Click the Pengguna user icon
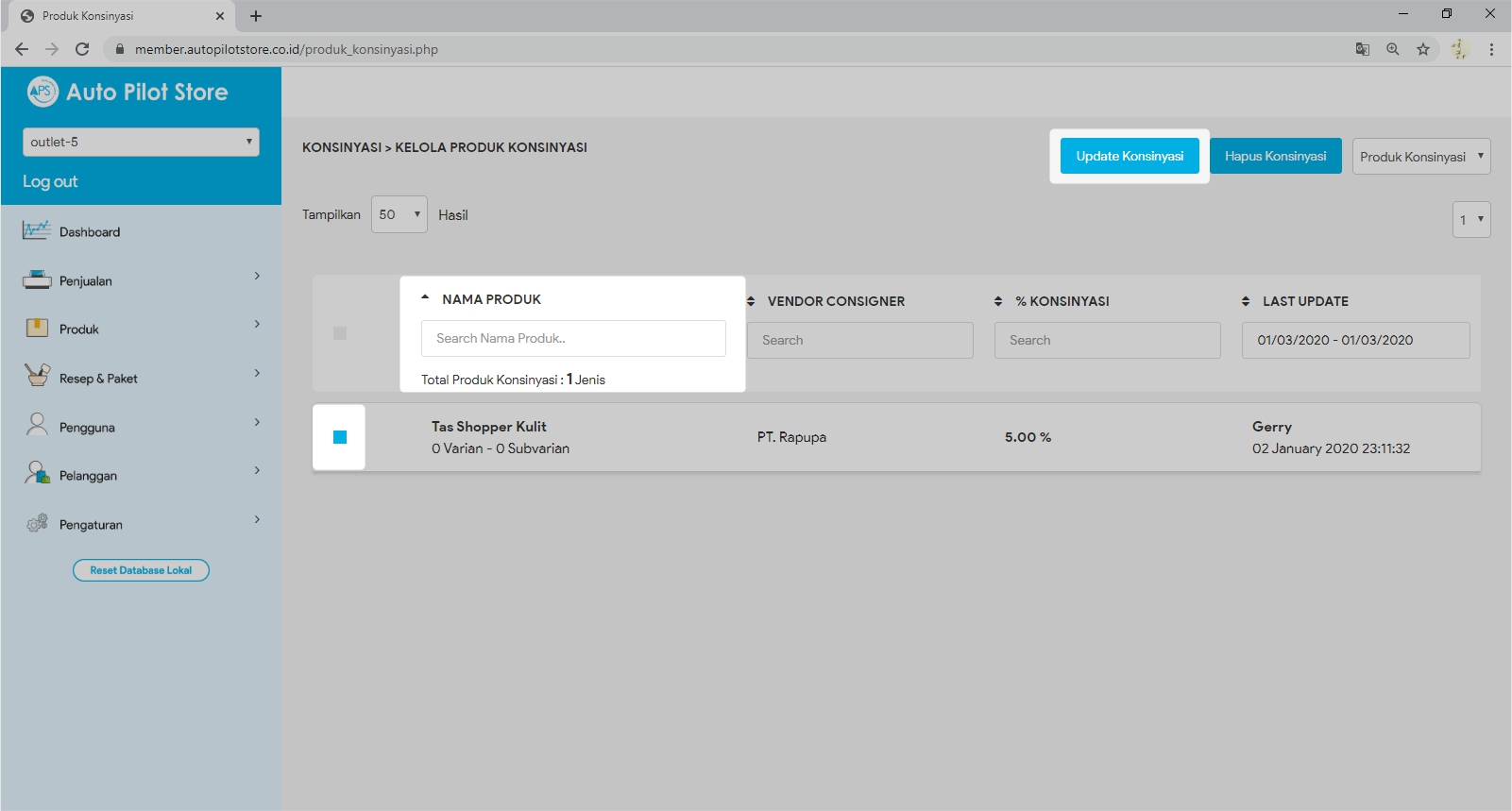The height and width of the screenshot is (811, 1512). pyautogui.click(x=37, y=425)
